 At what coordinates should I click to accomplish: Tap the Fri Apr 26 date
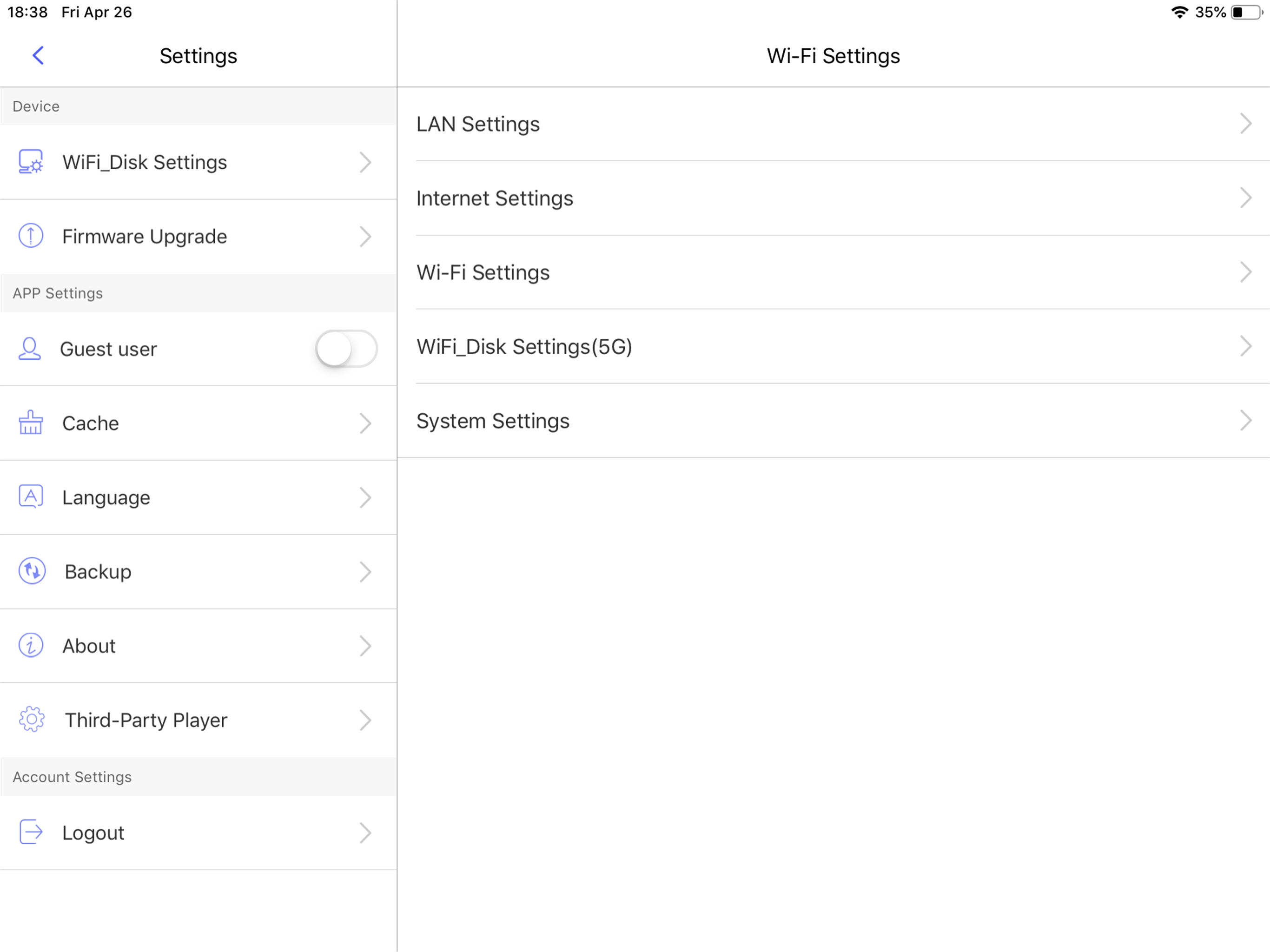tap(96, 12)
